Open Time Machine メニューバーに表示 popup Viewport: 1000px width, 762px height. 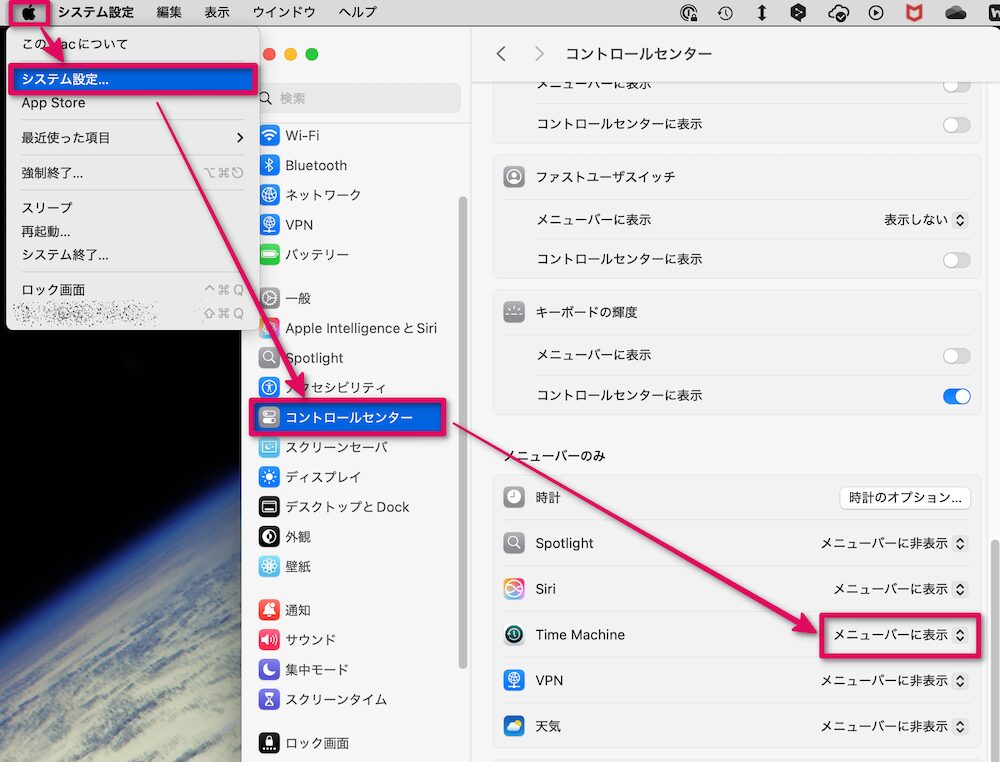(900, 635)
